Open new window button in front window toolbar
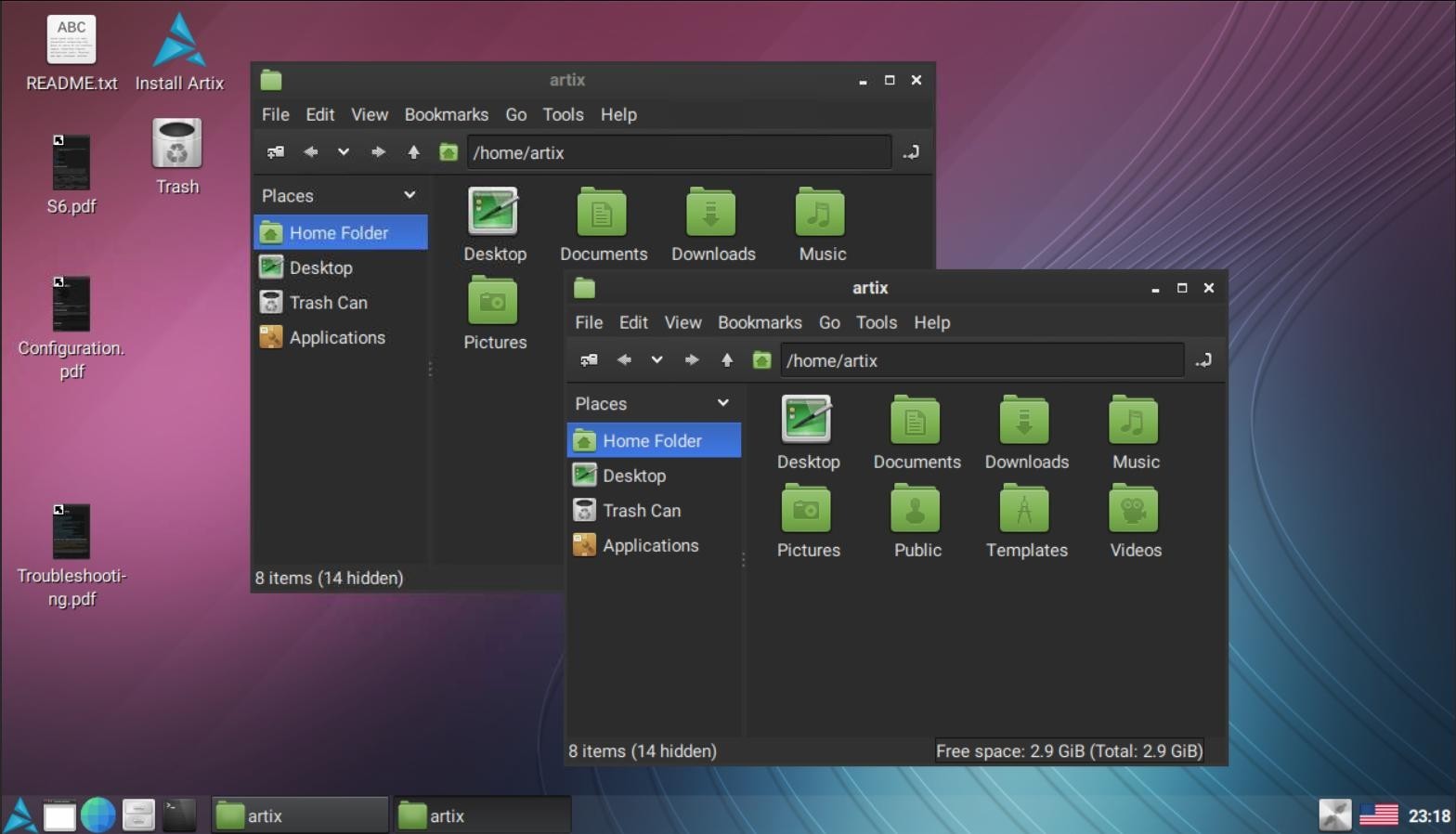Image resolution: width=1456 pixels, height=834 pixels. tap(589, 359)
